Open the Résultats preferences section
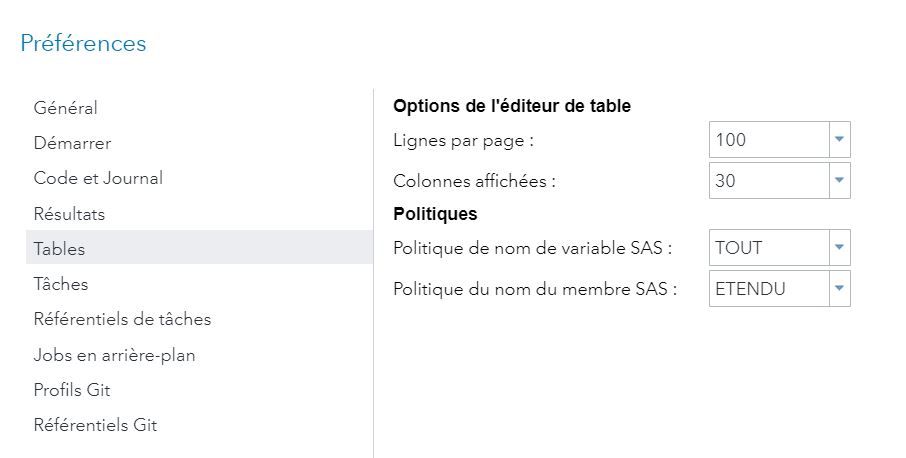The width and height of the screenshot is (906, 458). click(69, 214)
